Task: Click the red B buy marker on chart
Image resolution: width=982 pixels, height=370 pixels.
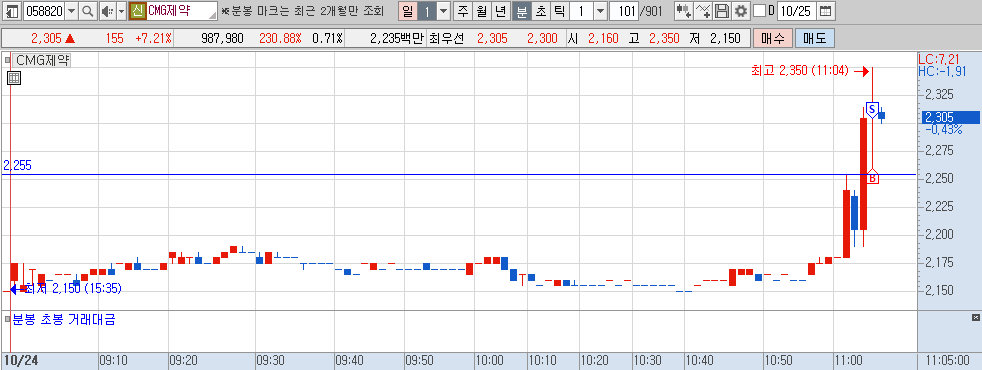Action: point(872,177)
